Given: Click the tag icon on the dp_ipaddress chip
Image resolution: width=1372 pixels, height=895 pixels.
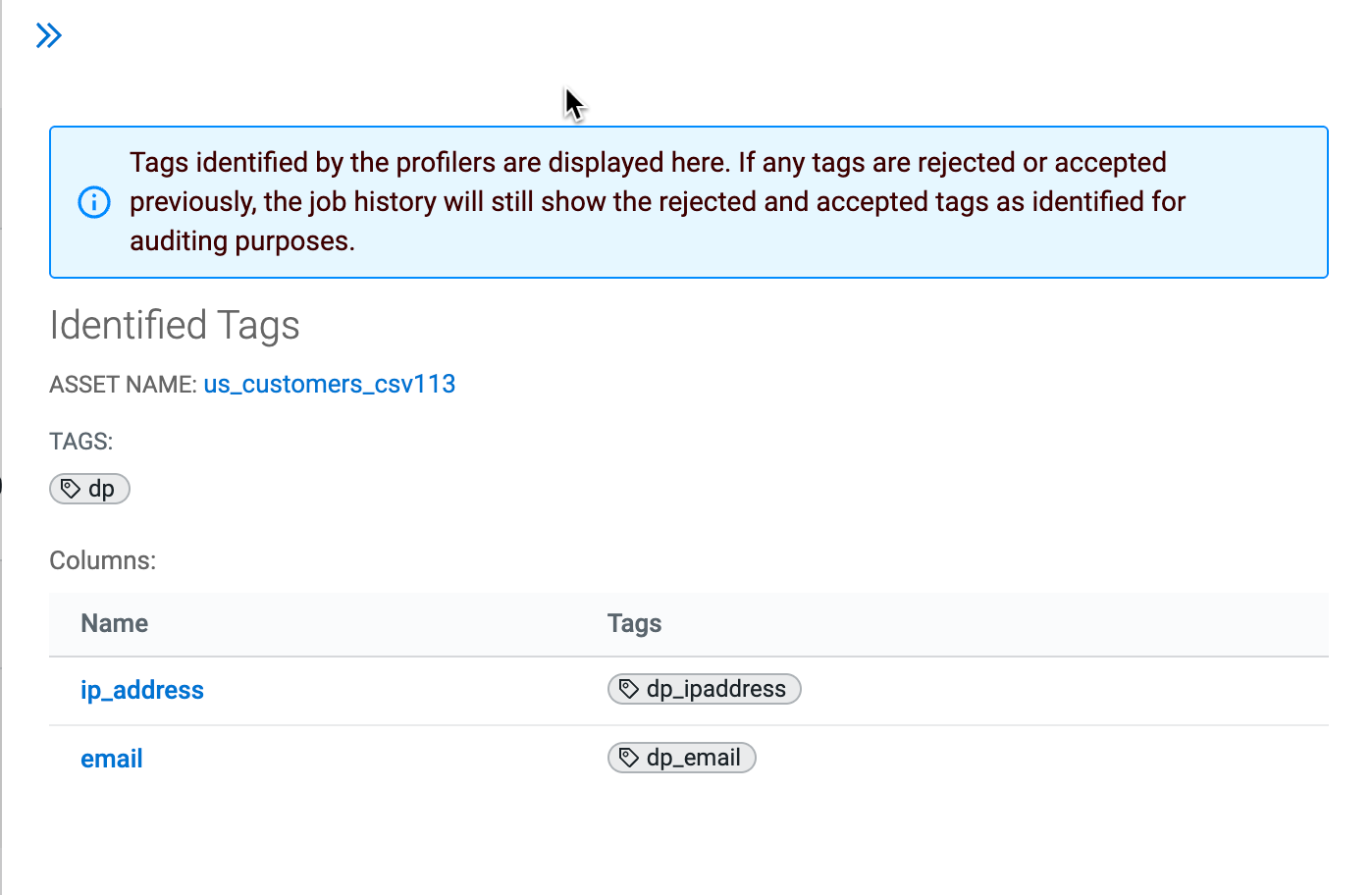Looking at the screenshot, I should [629, 689].
